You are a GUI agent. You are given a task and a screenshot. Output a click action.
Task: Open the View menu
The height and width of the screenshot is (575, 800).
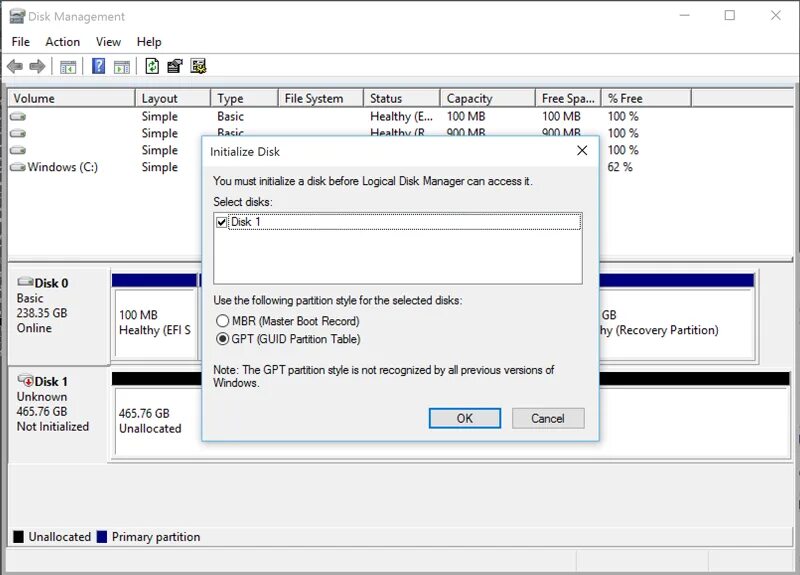coord(108,42)
